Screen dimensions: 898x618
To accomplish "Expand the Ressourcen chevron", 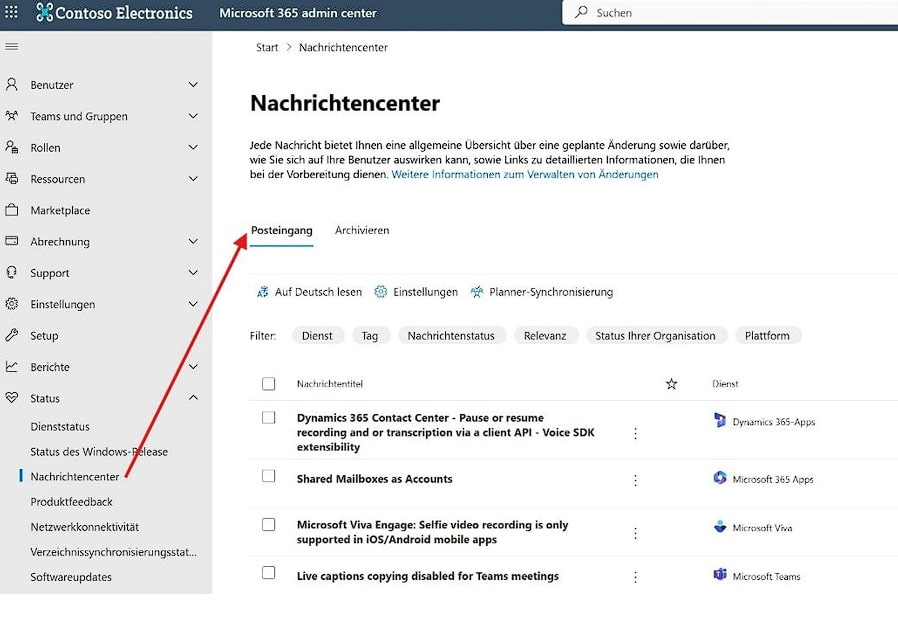I will 194,178.
